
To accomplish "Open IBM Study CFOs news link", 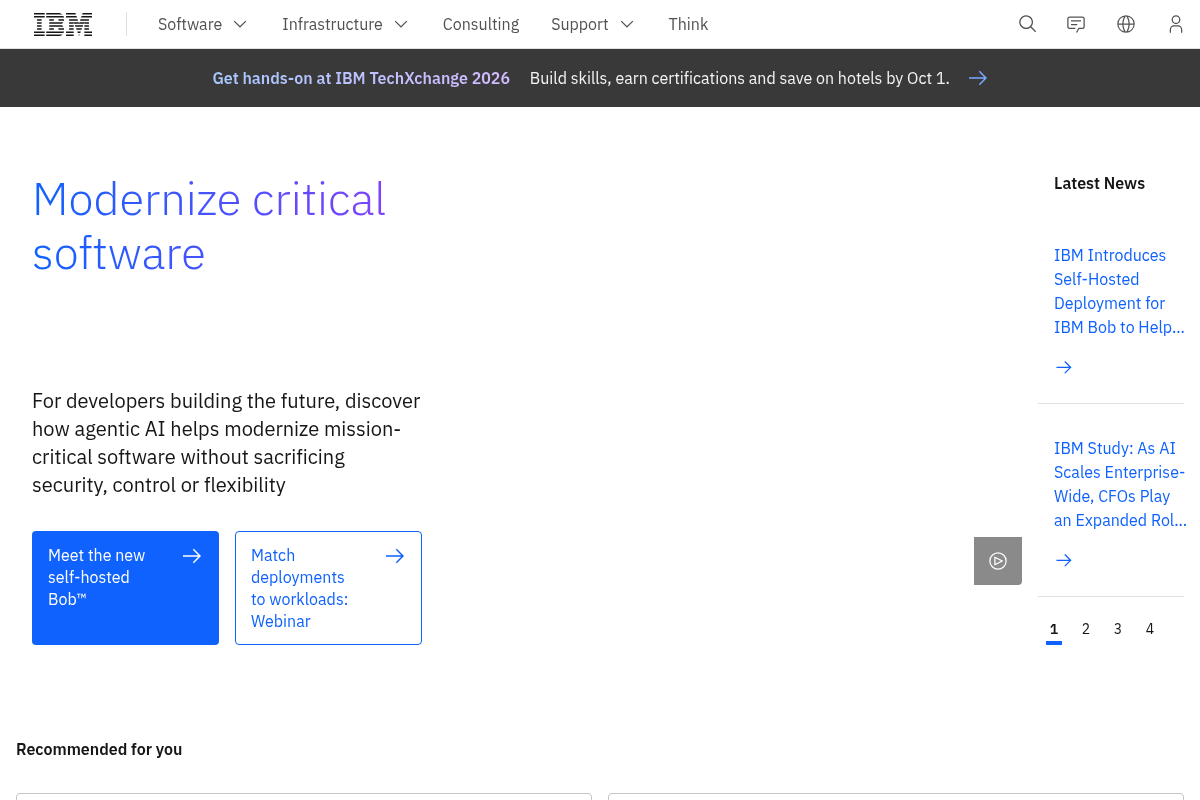I will [x=1120, y=484].
